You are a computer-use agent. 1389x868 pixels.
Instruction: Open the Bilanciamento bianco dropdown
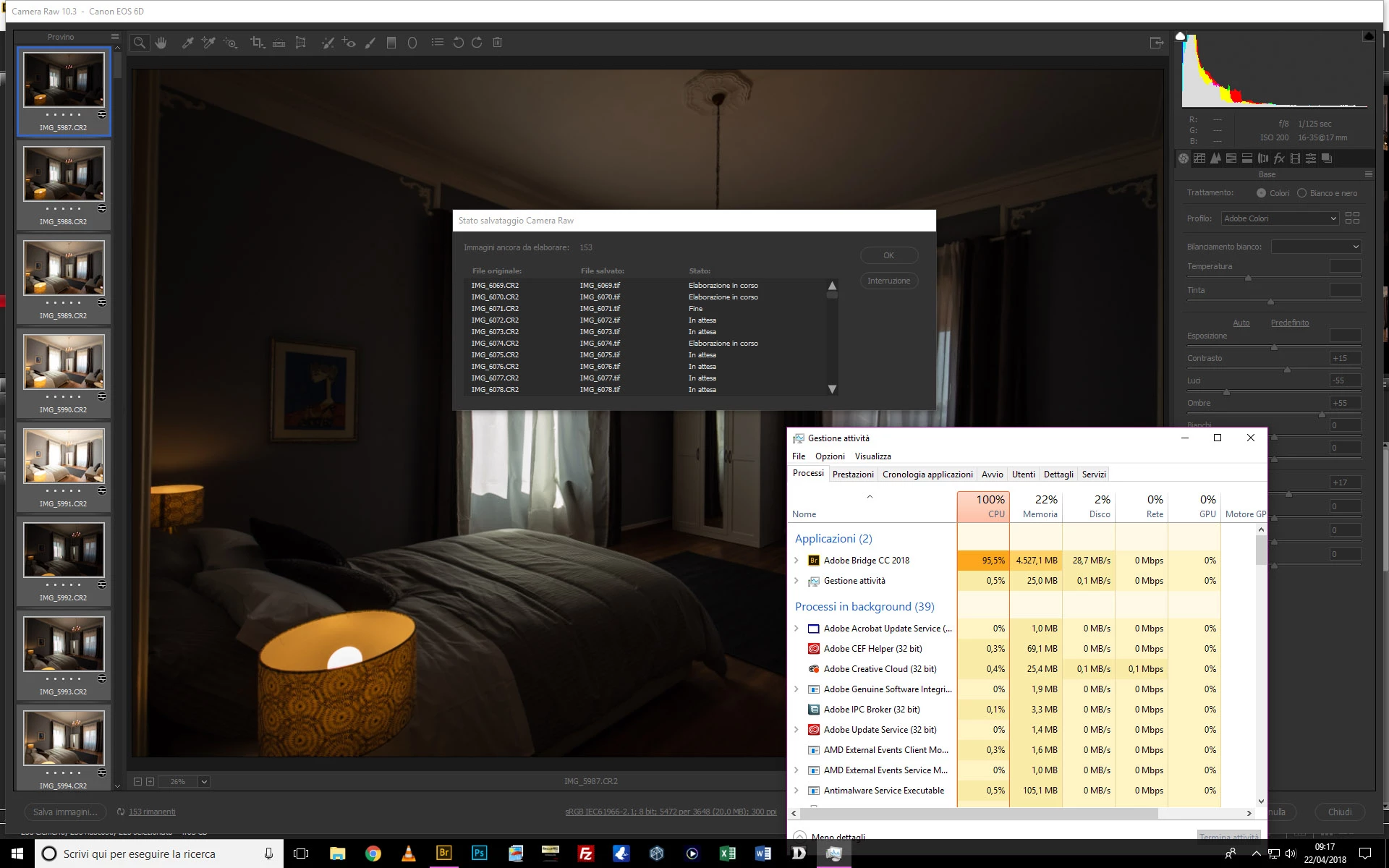coord(1316,247)
